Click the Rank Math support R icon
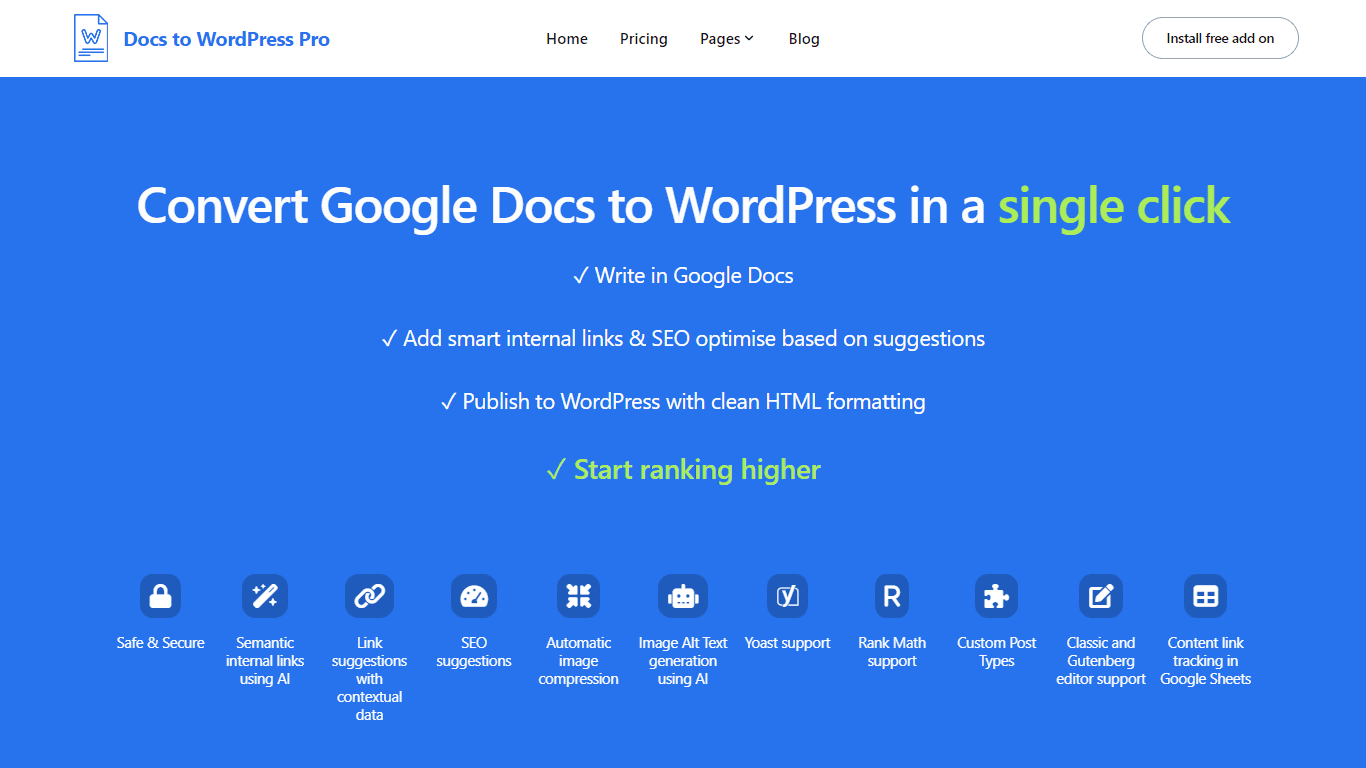The height and width of the screenshot is (768, 1366). pos(892,596)
